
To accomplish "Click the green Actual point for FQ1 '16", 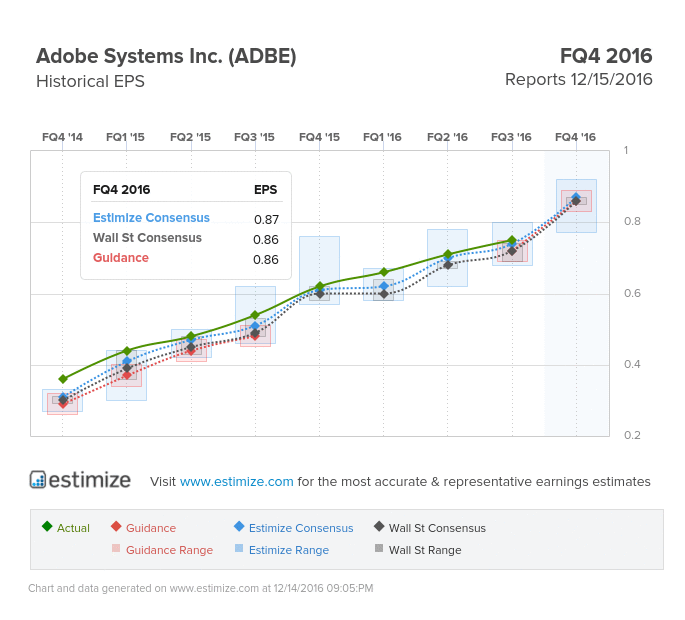I will (x=384, y=272).
